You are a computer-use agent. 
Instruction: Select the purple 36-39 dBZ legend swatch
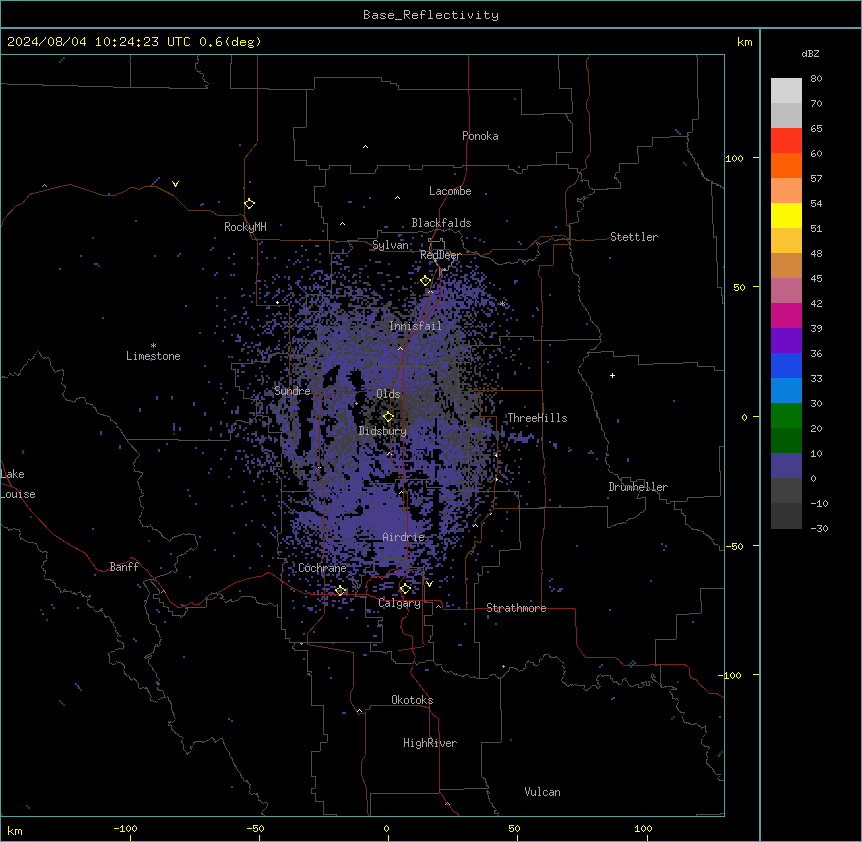tap(786, 340)
